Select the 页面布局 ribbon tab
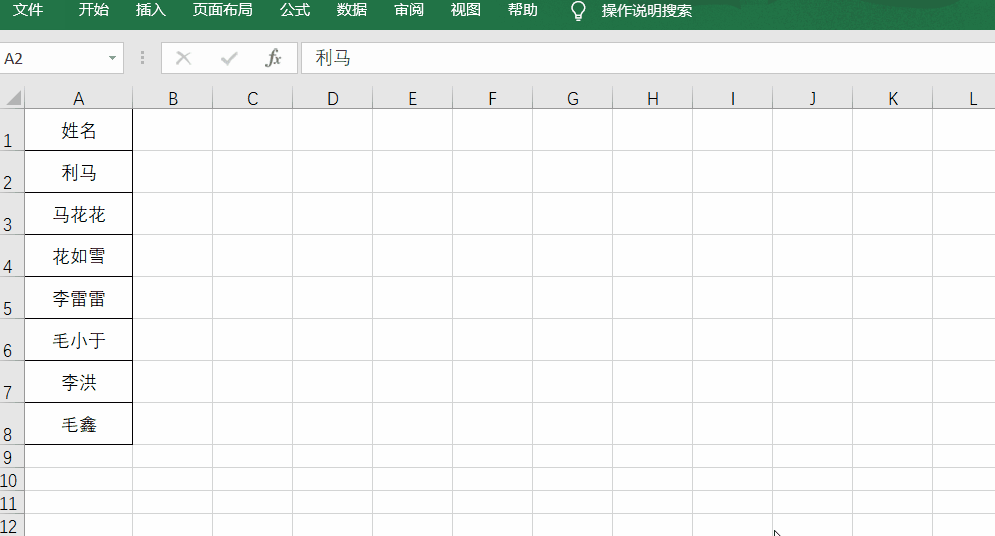The width and height of the screenshot is (995, 536). pyautogui.click(x=222, y=10)
